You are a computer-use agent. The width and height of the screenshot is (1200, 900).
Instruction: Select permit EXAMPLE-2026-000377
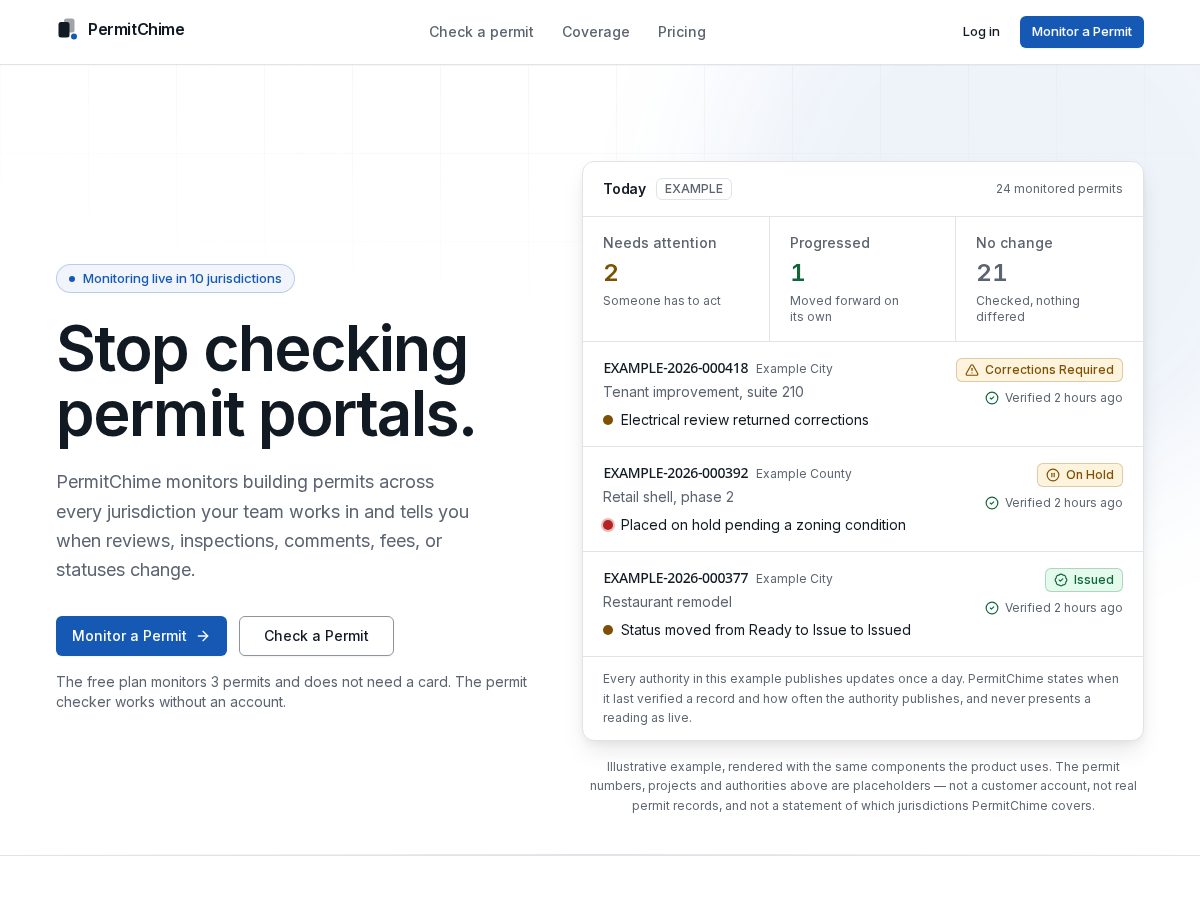click(x=676, y=578)
